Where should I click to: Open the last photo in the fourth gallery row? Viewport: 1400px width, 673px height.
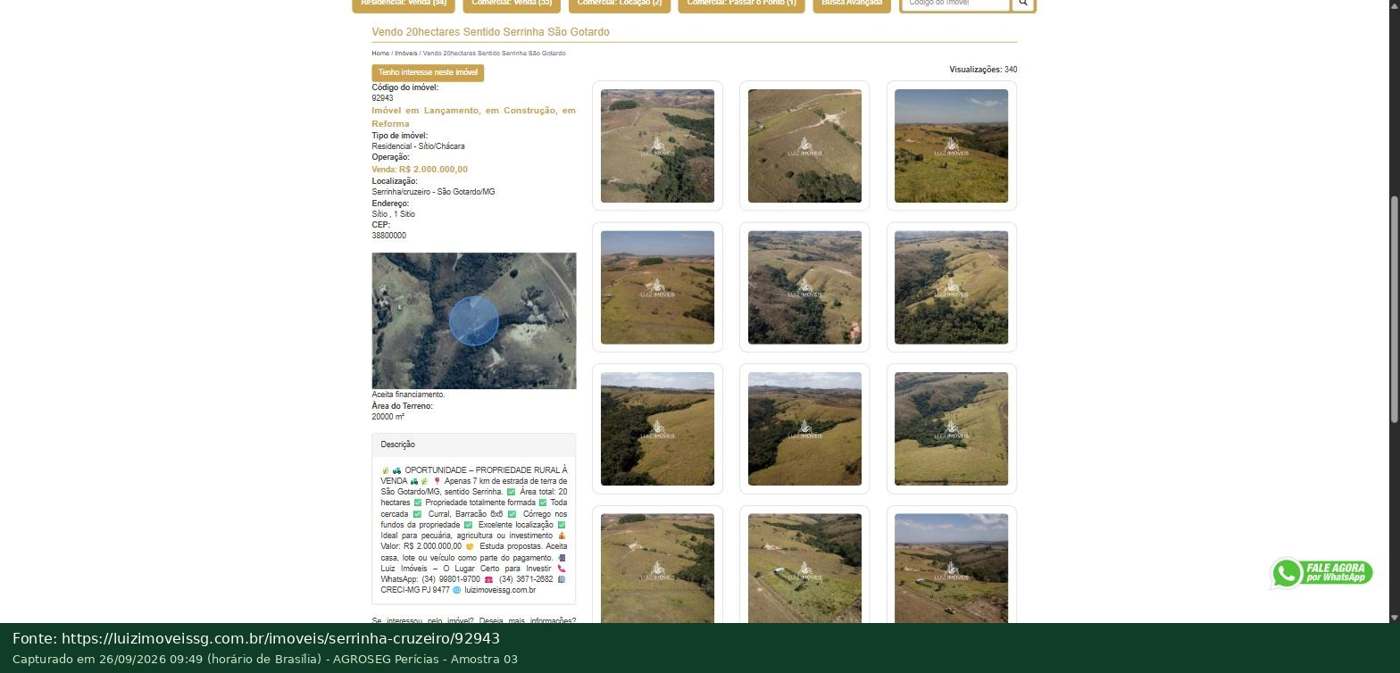point(951,568)
